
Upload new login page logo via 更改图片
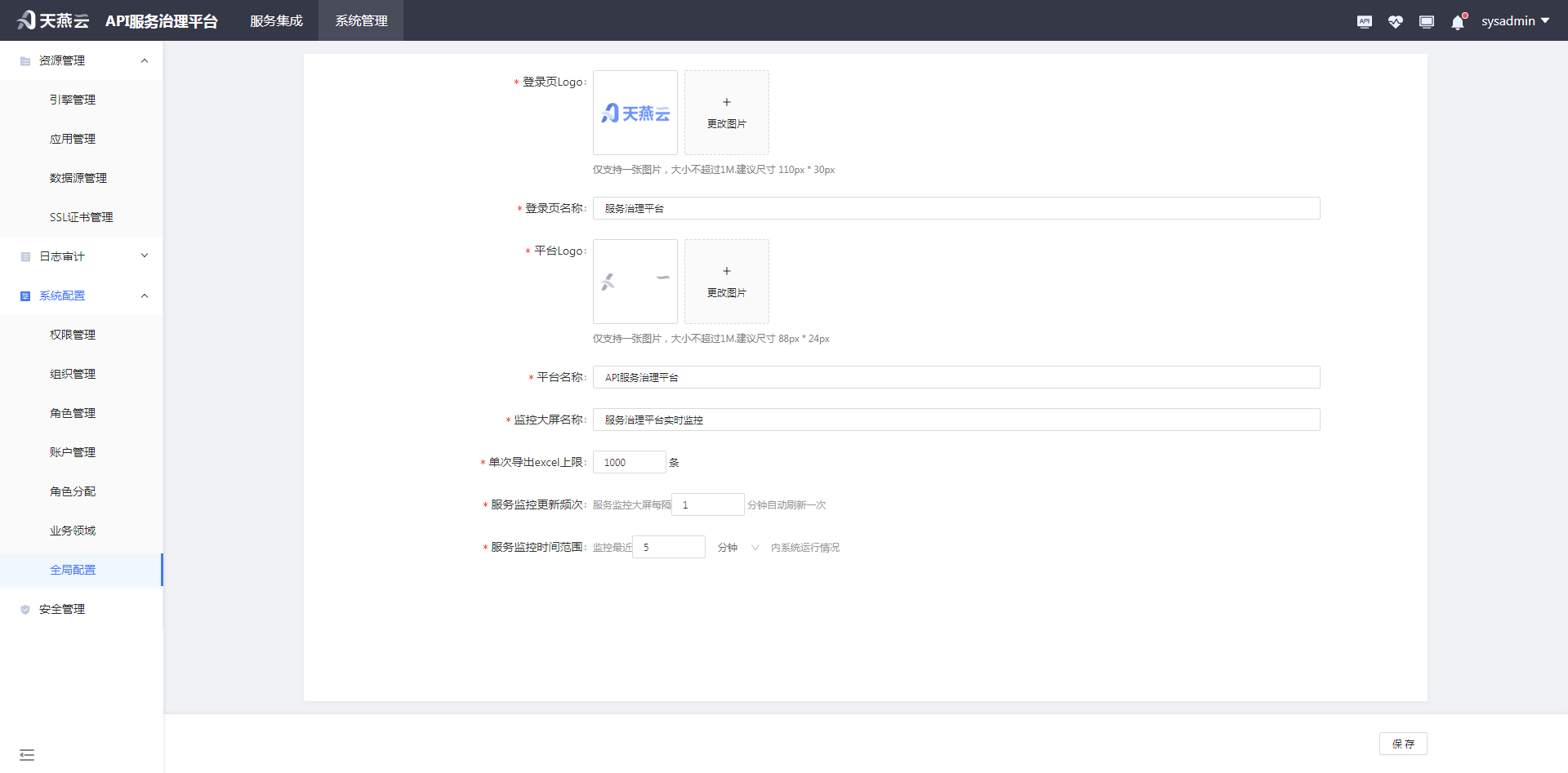click(726, 113)
